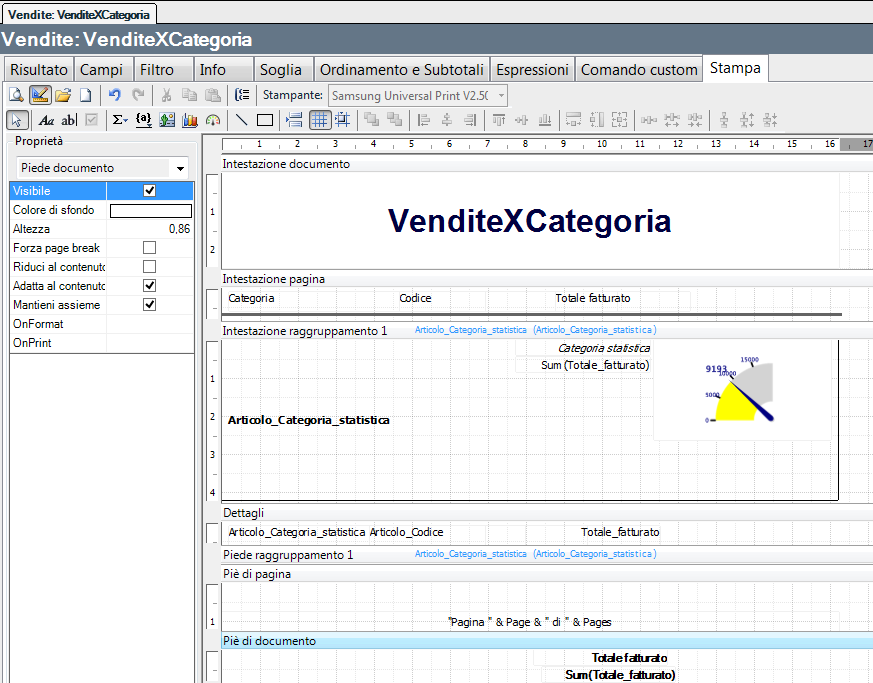Image resolution: width=873 pixels, height=683 pixels.
Task: Click the print preview magnifier icon
Action: [x=17, y=96]
